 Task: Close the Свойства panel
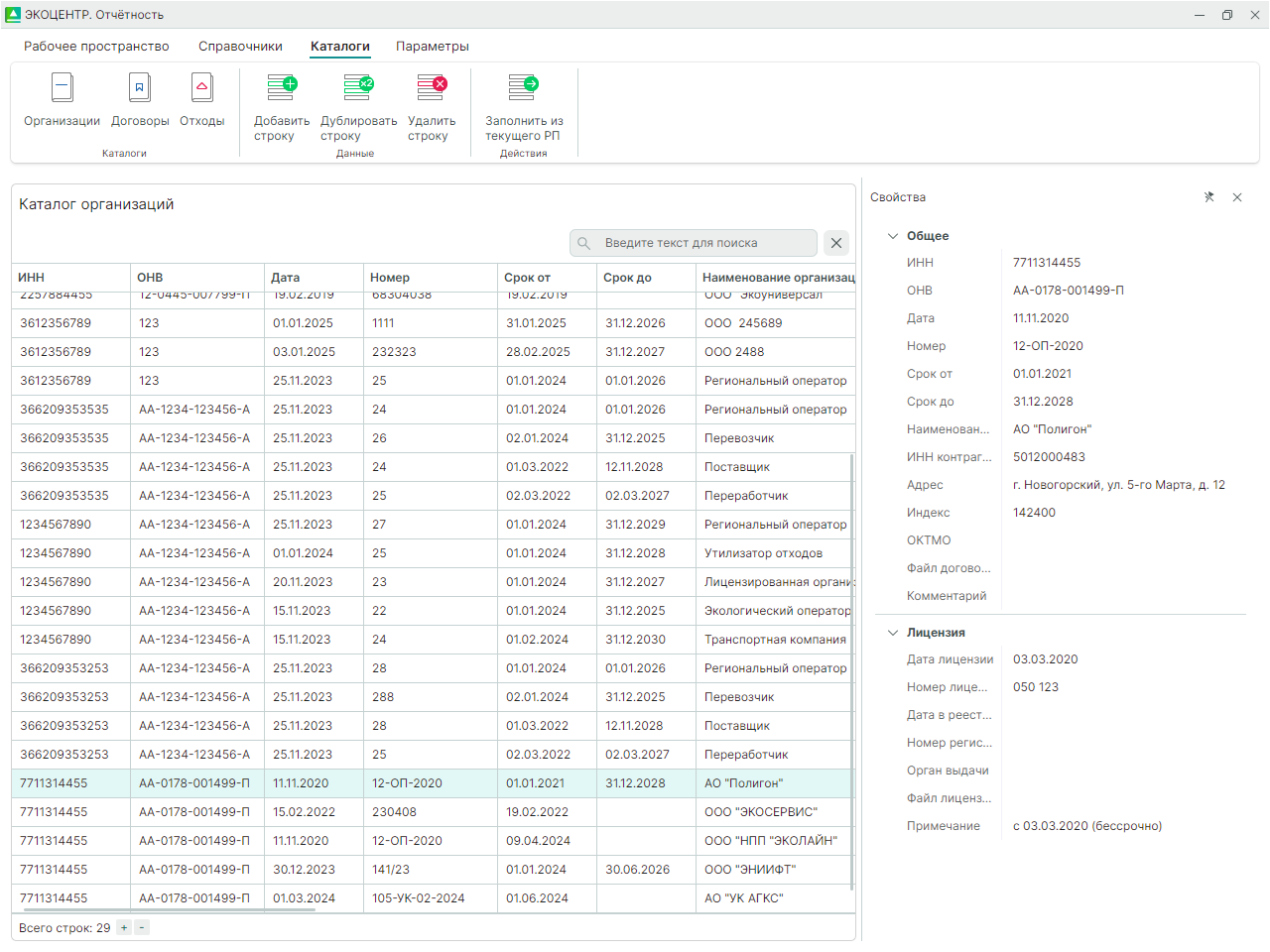(1237, 197)
